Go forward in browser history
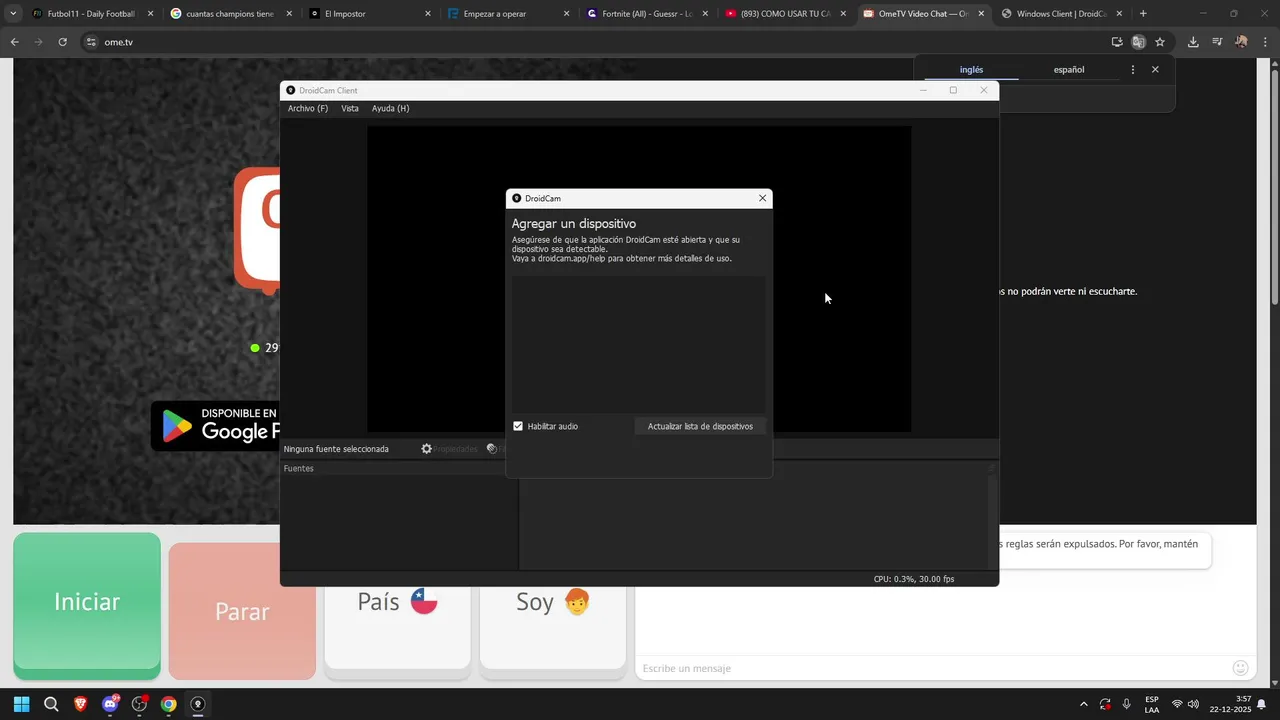The width and height of the screenshot is (1280, 720). (38, 42)
